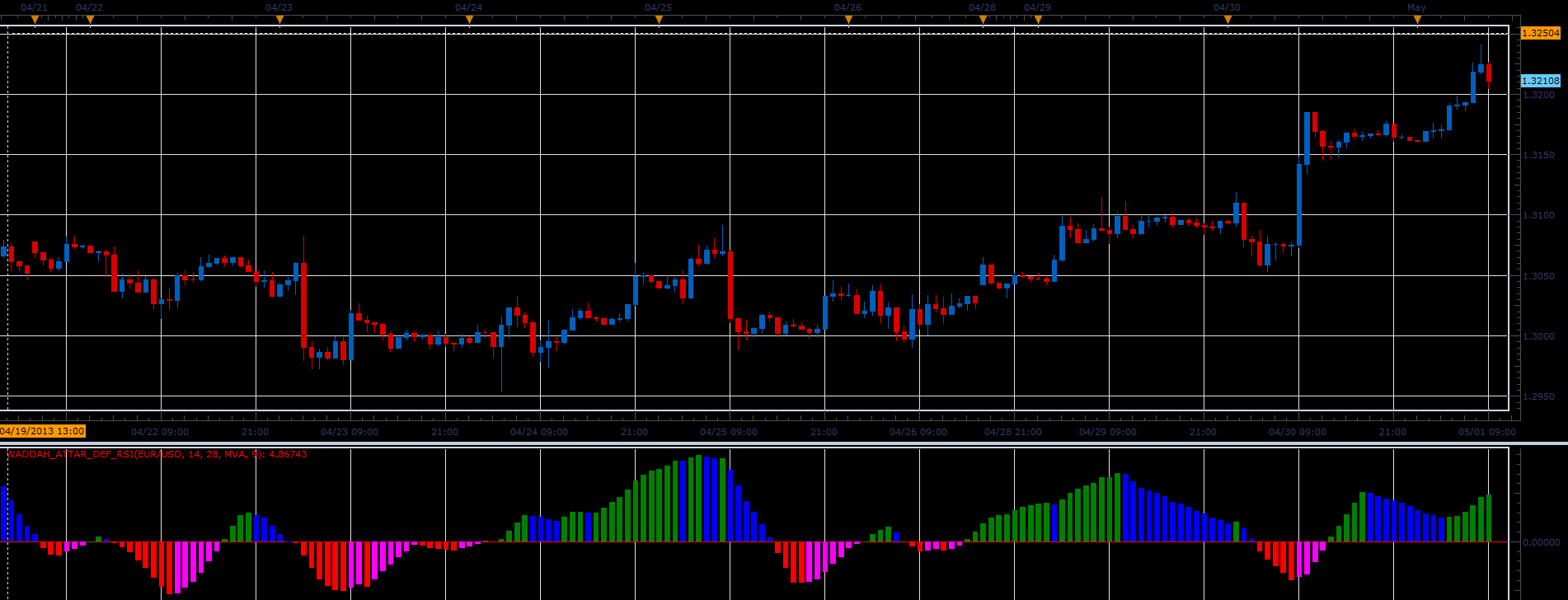The image size is (1568, 600).
Task: Select the 04/23 09:00 time axis label
Action: point(350,432)
